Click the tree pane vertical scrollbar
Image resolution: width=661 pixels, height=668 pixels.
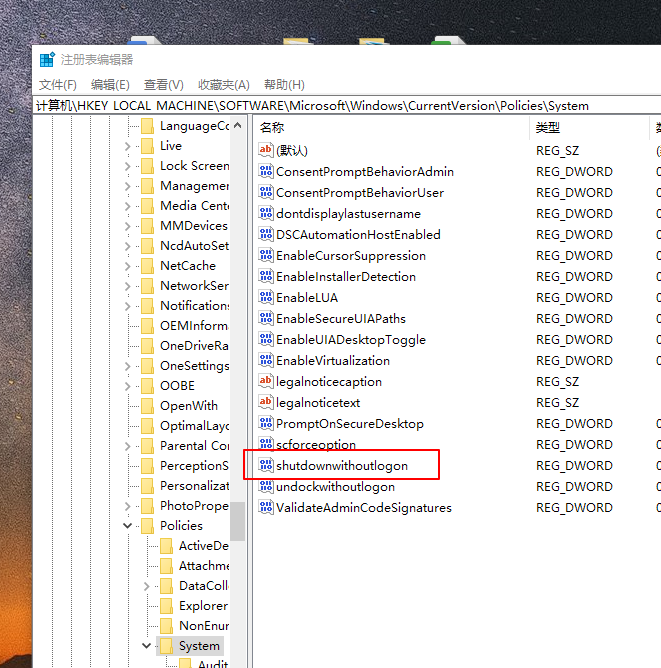click(237, 400)
